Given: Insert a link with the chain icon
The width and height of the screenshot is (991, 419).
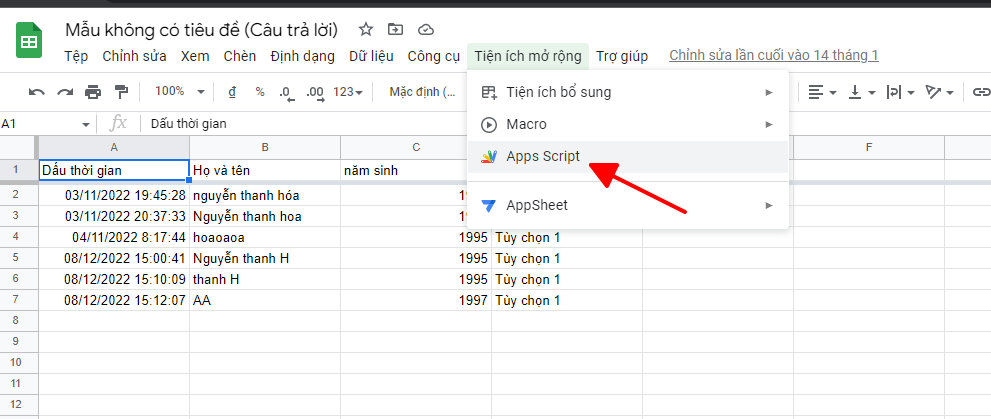Looking at the screenshot, I should pyautogui.click(x=980, y=92).
